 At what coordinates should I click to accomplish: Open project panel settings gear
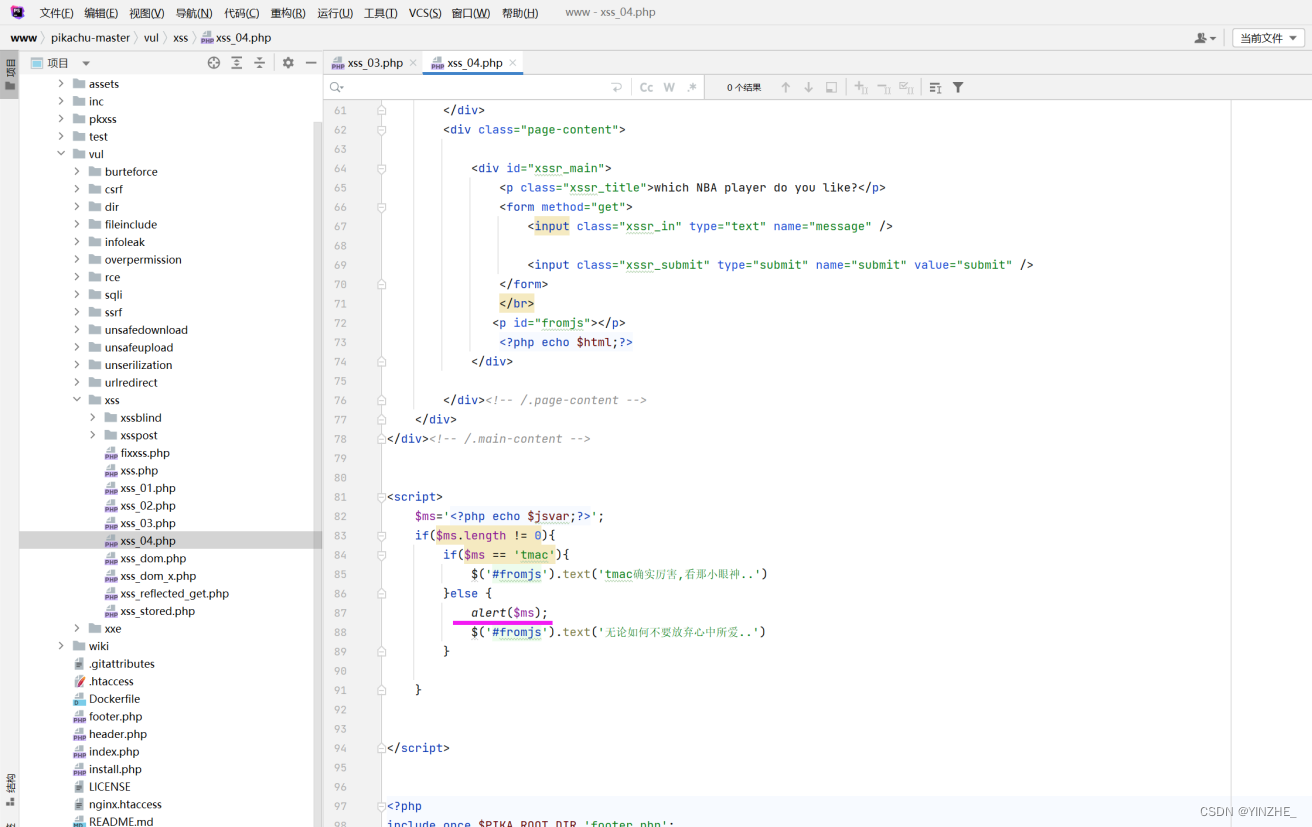[x=288, y=63]
